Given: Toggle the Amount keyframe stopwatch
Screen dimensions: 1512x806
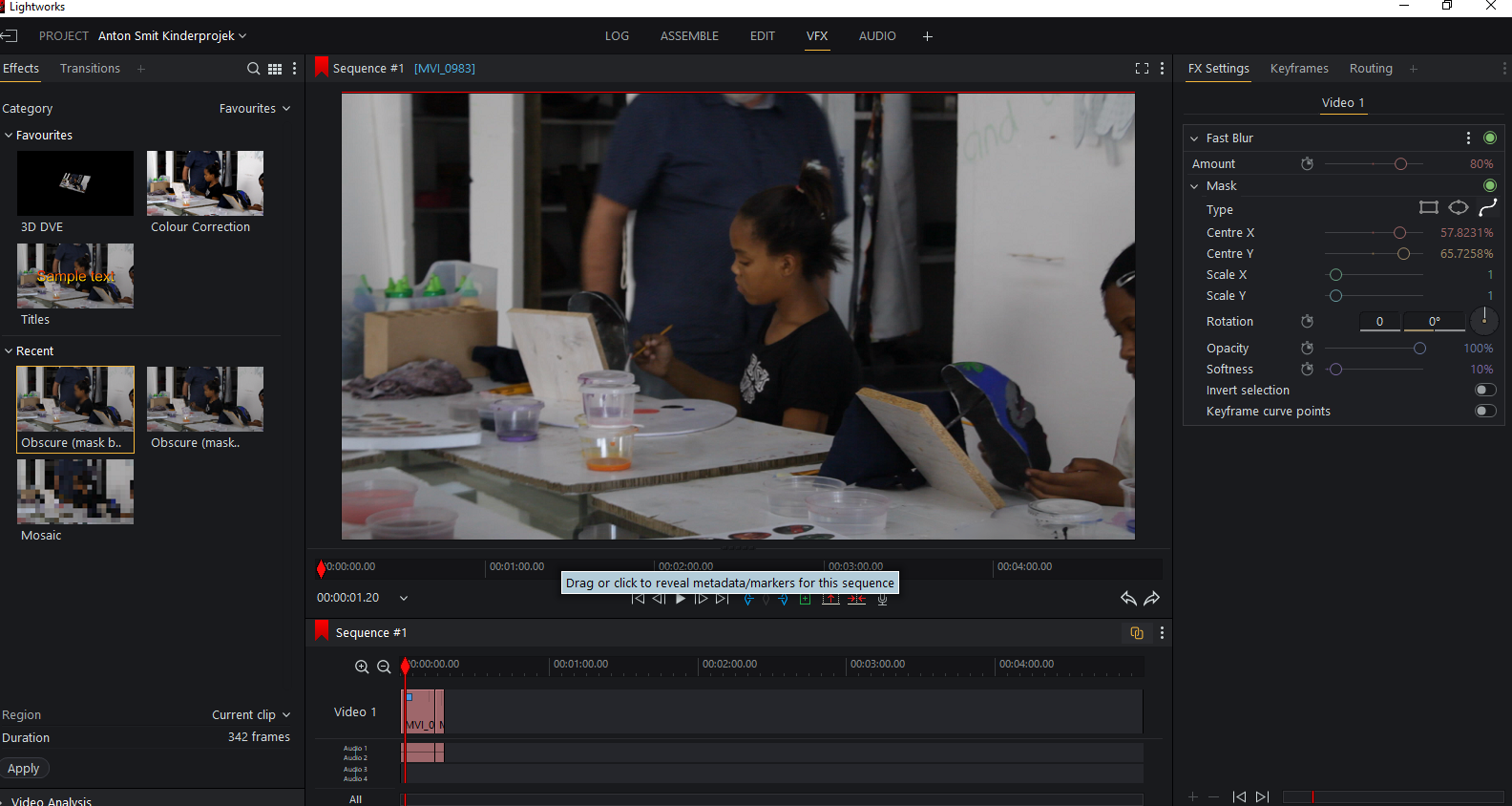Looking at the screenshot, I should pos(1308,164).
